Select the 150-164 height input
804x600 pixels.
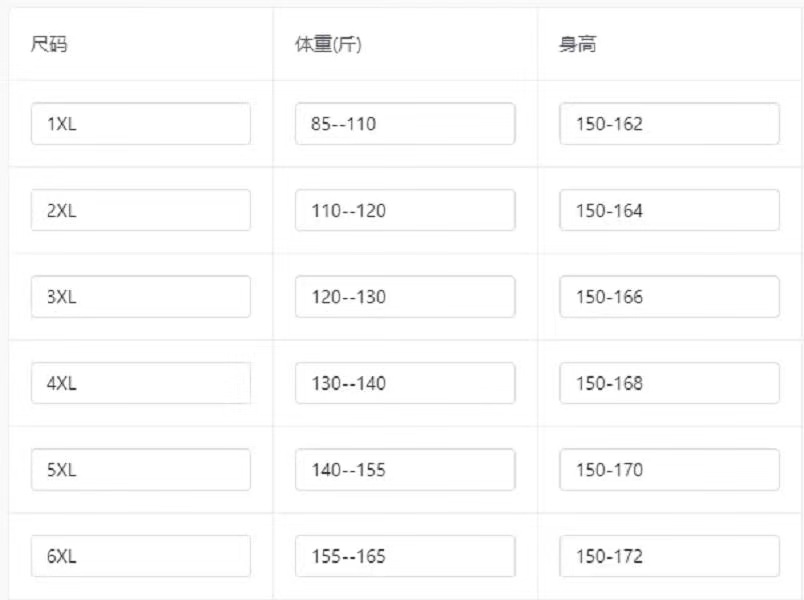[669, 210]
